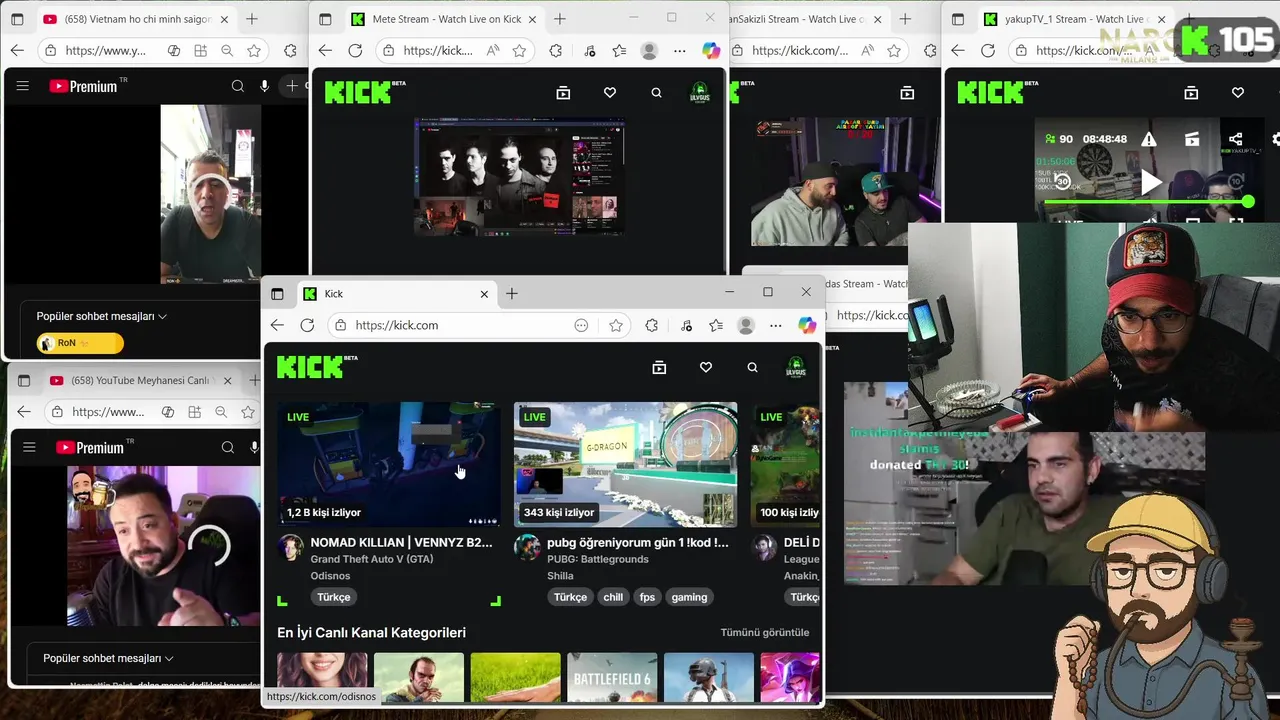This screenshot has height=720, width=1280.
Task: Open profile avatar in front Kick window
Action: 796,368
